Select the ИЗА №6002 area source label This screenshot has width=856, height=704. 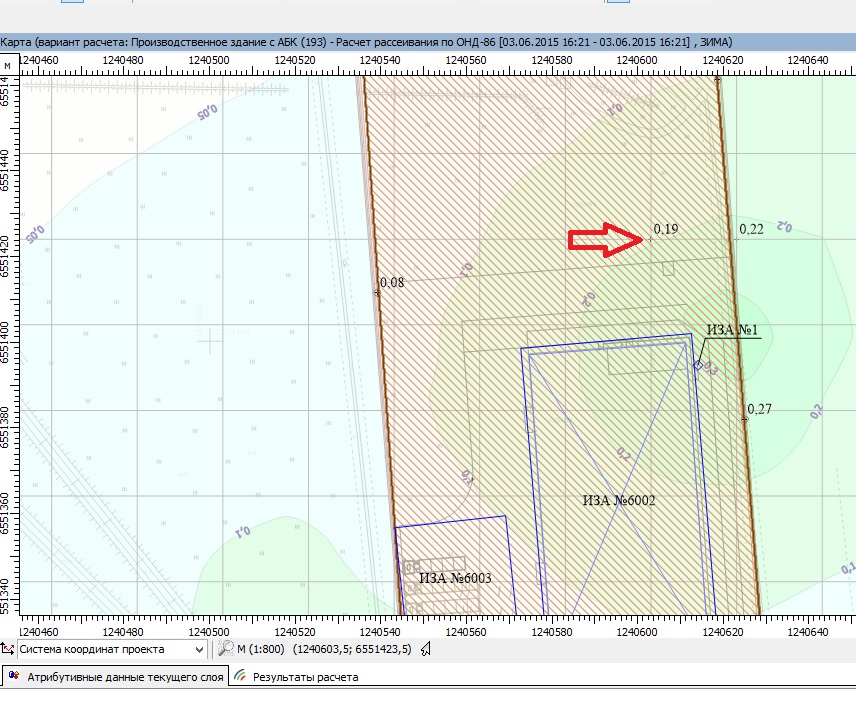(618, 500)
